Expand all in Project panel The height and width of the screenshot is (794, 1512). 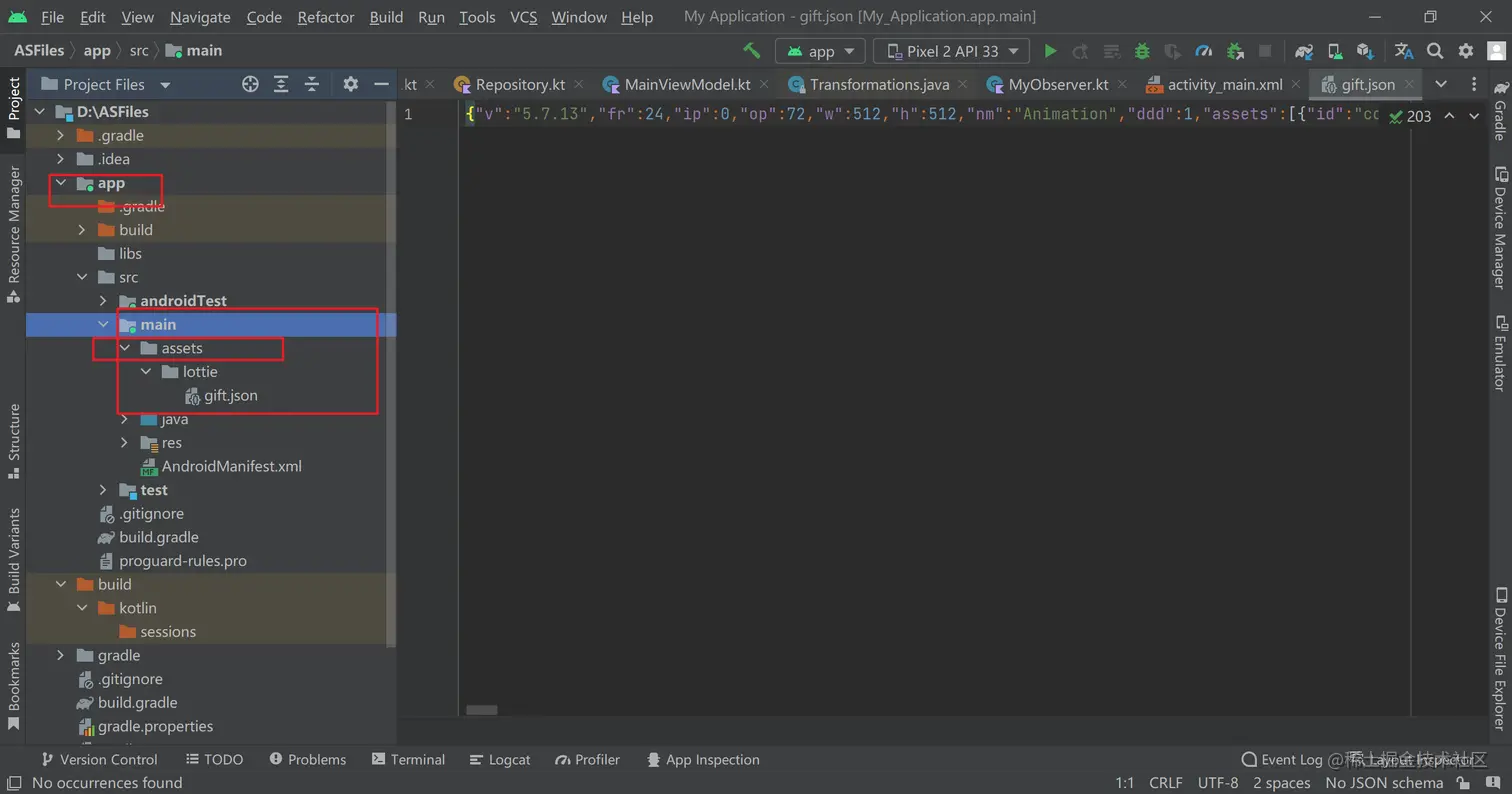pyautogui.click(x=282, y=84)
